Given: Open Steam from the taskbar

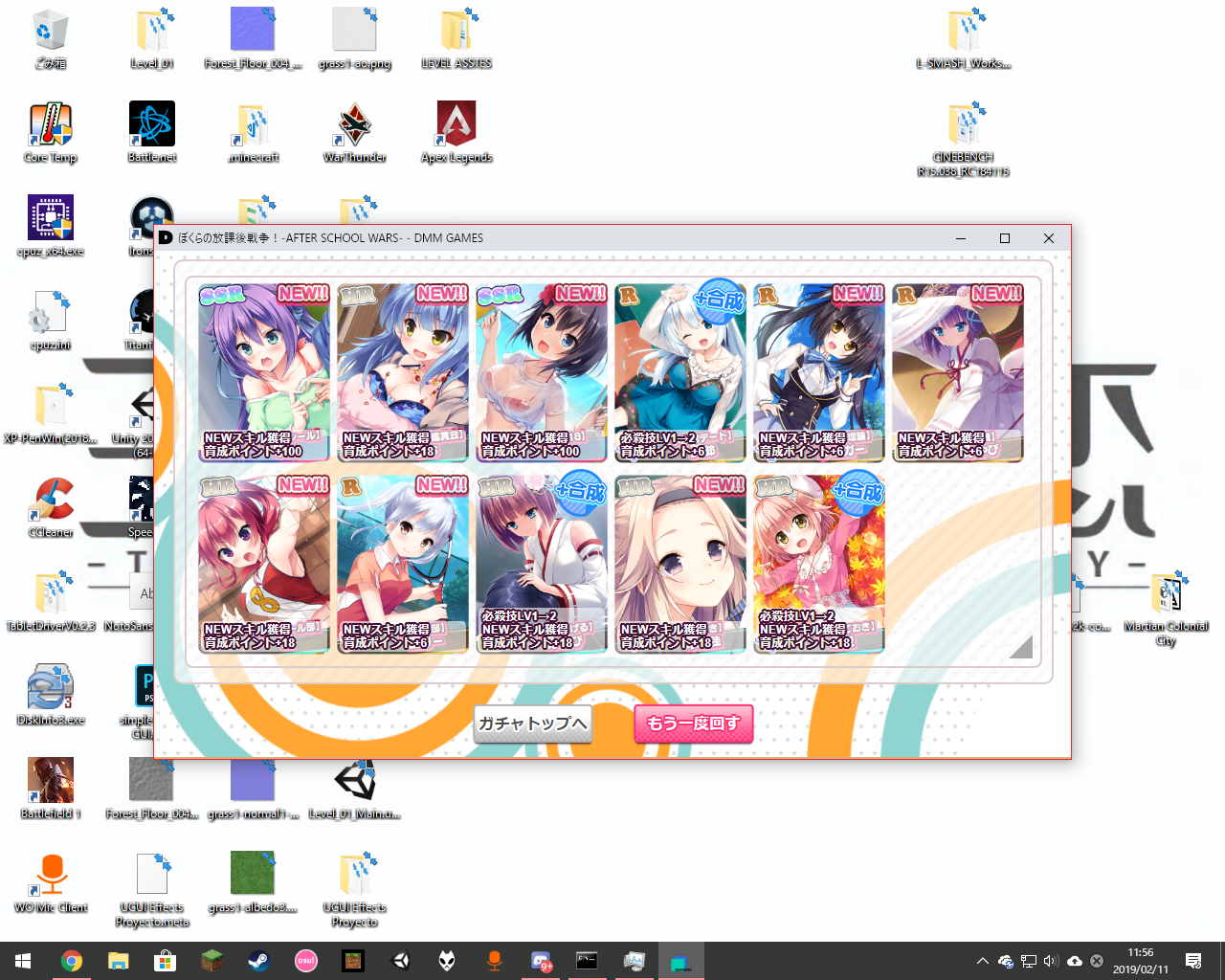Looking at the screenshot, I should (x=258, y=961).
